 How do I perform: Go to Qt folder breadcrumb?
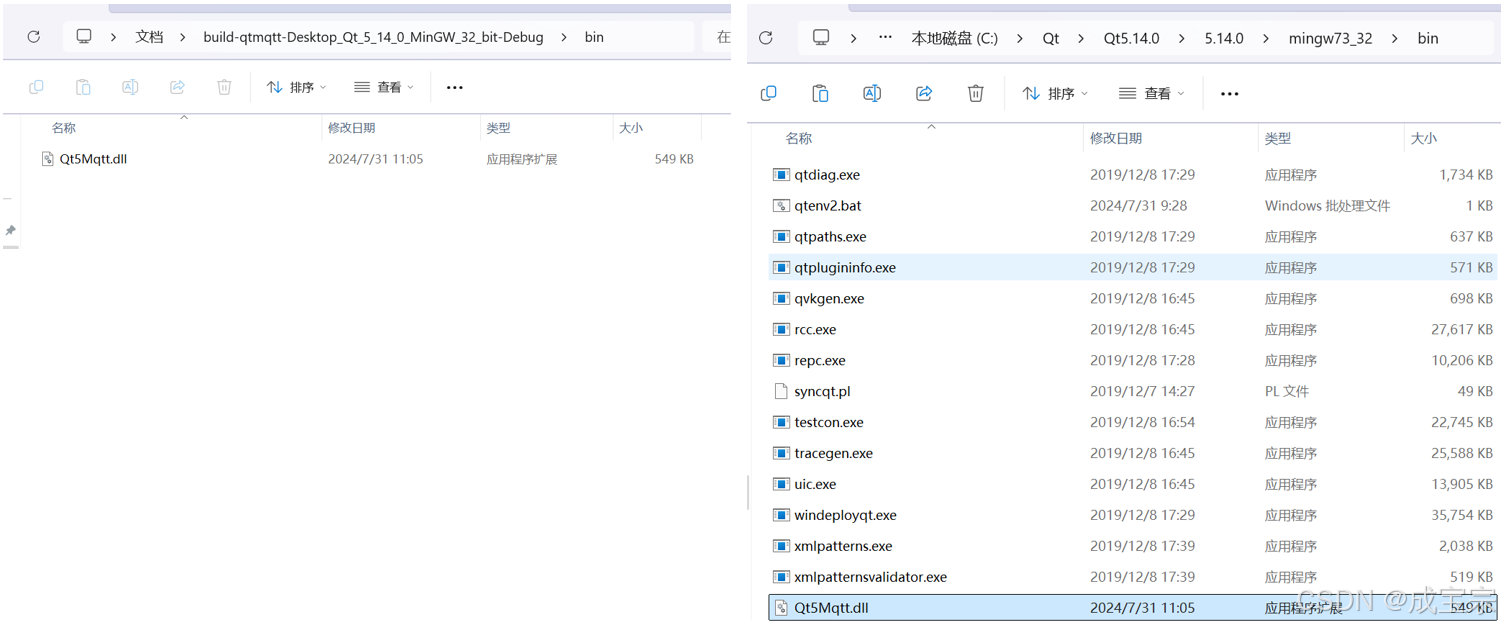pyautogui.click(x=1051, y=38)
